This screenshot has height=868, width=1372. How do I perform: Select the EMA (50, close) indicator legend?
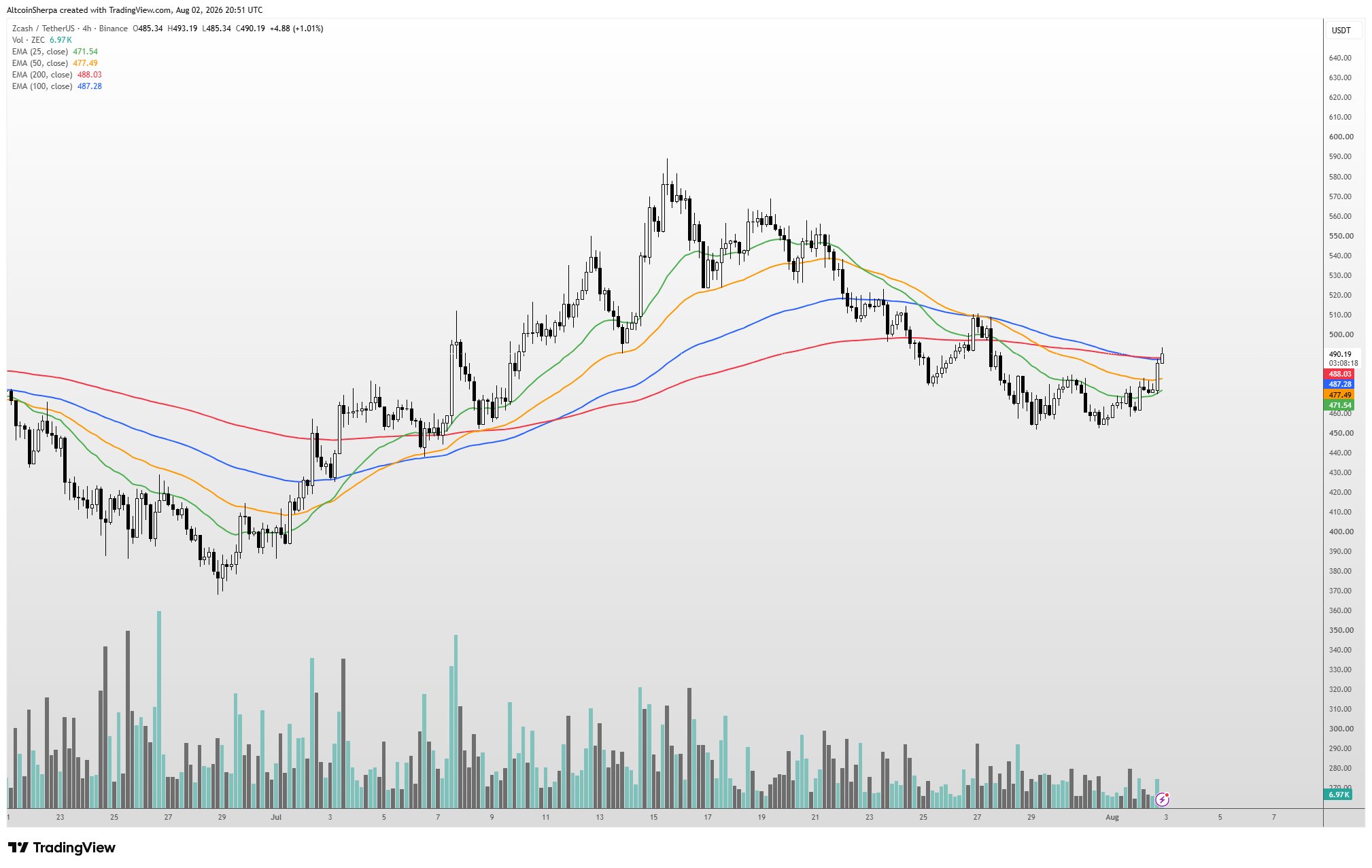pos(55,63)
